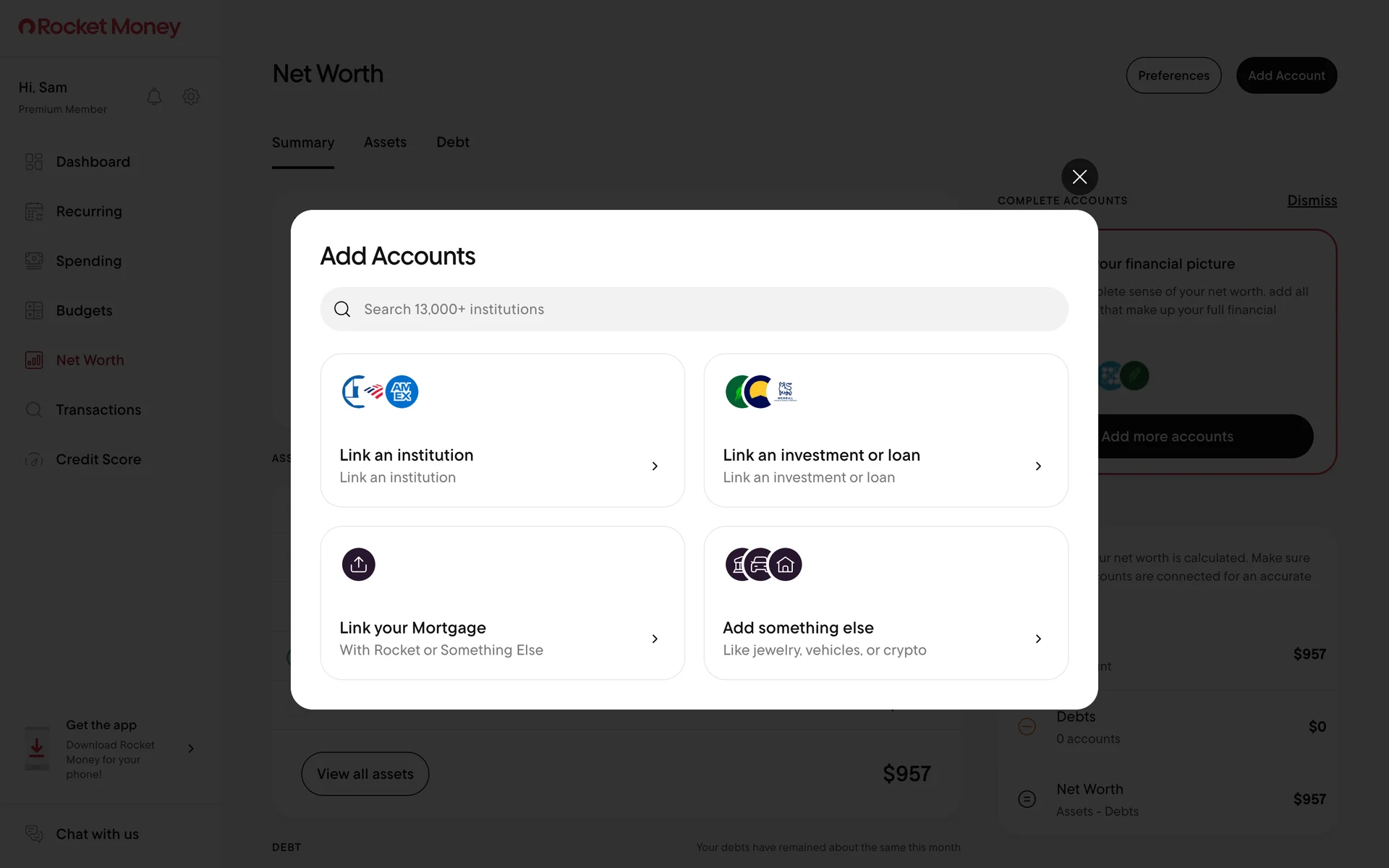This screenshot has height=868, width=1389.
Task: Switch to the Debt tab
Action: [453, 142]
